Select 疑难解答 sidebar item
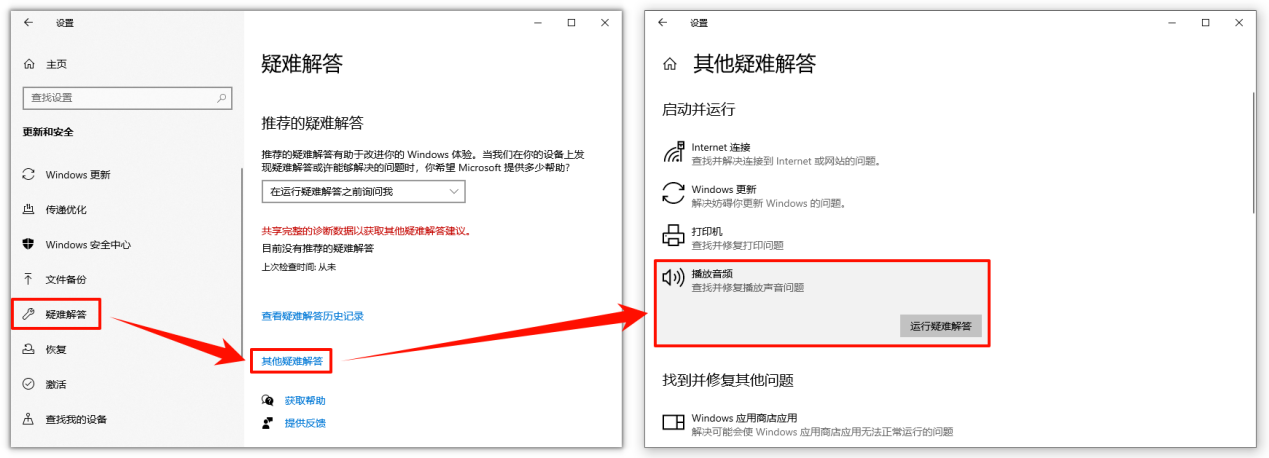This screenshot has width=1269, height=458. 66,314
